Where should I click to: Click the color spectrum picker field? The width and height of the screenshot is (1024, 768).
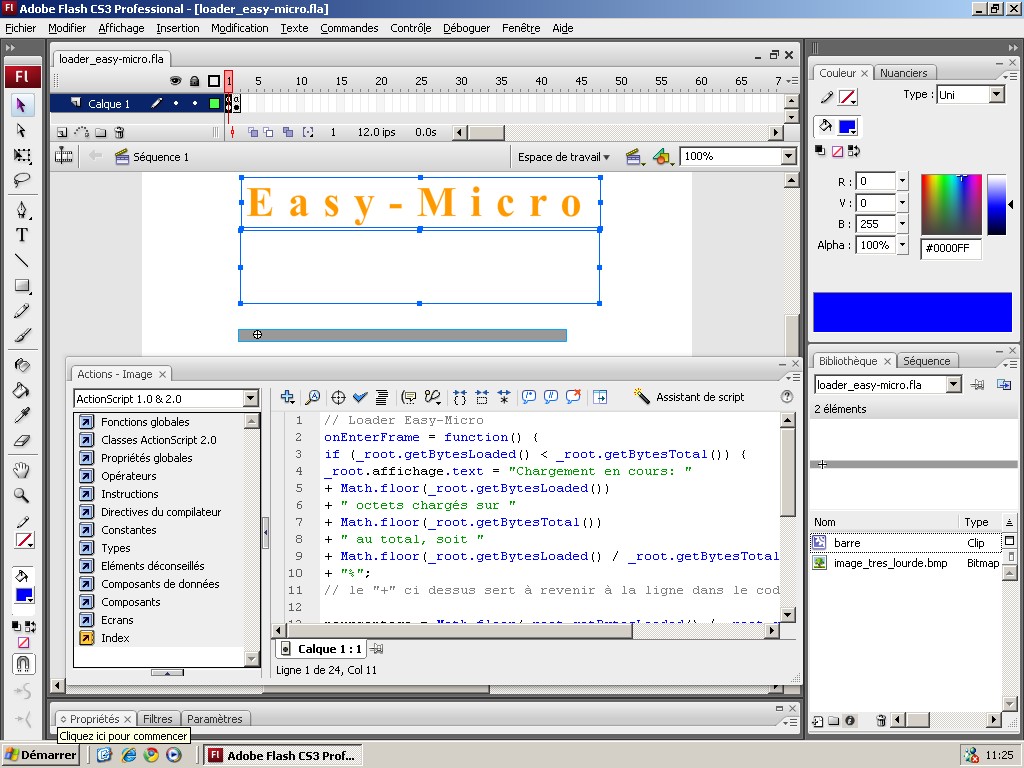(952, 204)
